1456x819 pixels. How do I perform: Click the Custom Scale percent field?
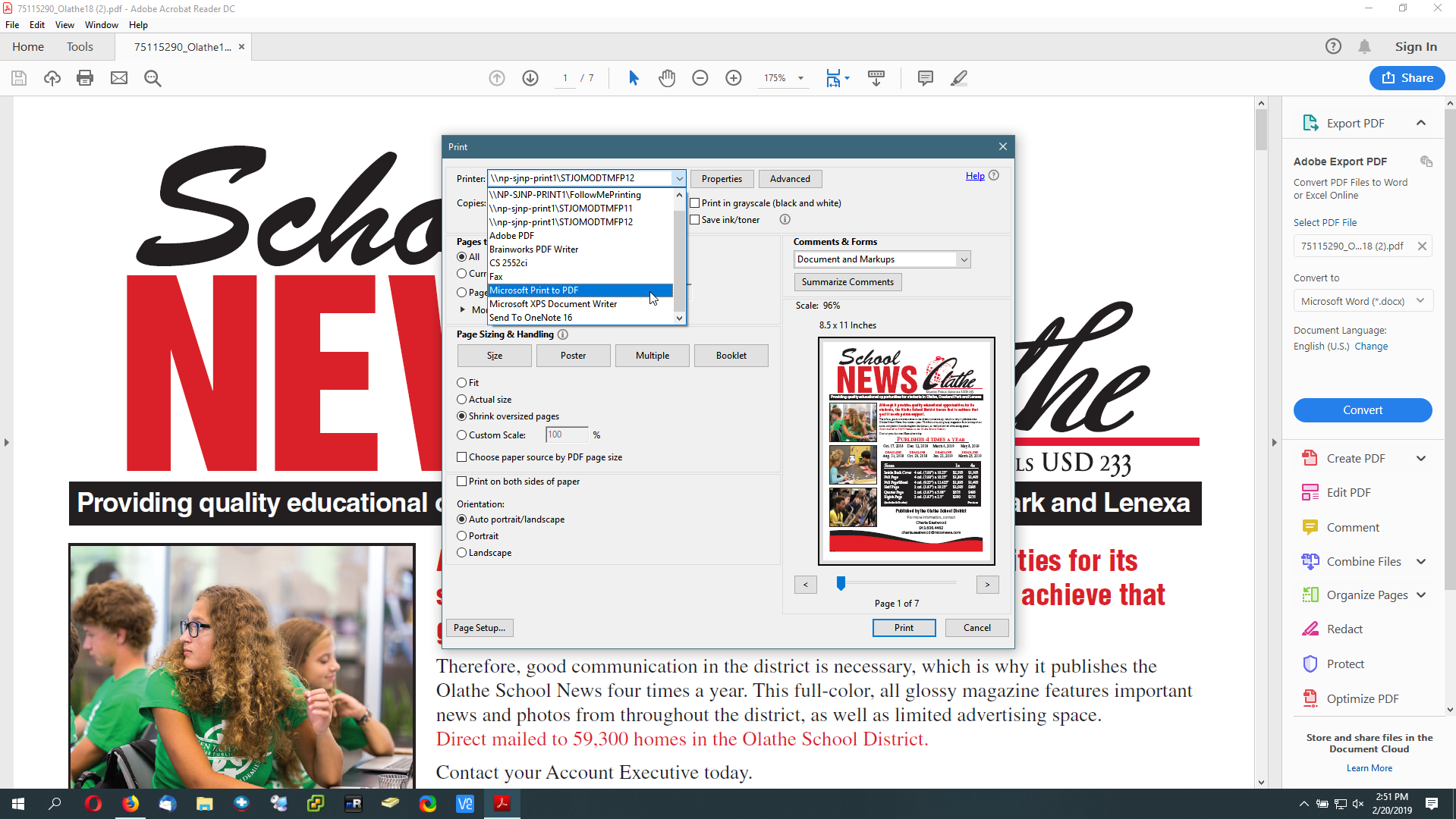[x=567, y=435]
